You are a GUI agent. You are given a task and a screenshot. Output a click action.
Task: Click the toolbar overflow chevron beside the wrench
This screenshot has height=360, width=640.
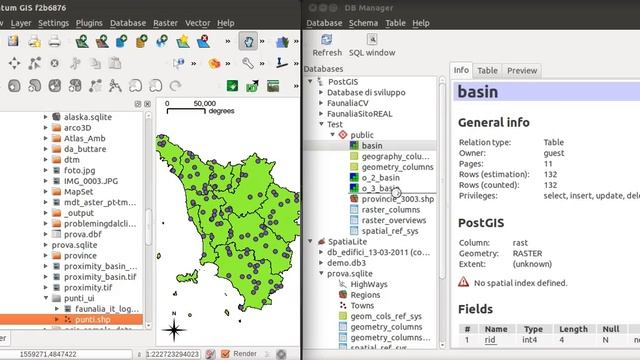click(x=262, y=63)
